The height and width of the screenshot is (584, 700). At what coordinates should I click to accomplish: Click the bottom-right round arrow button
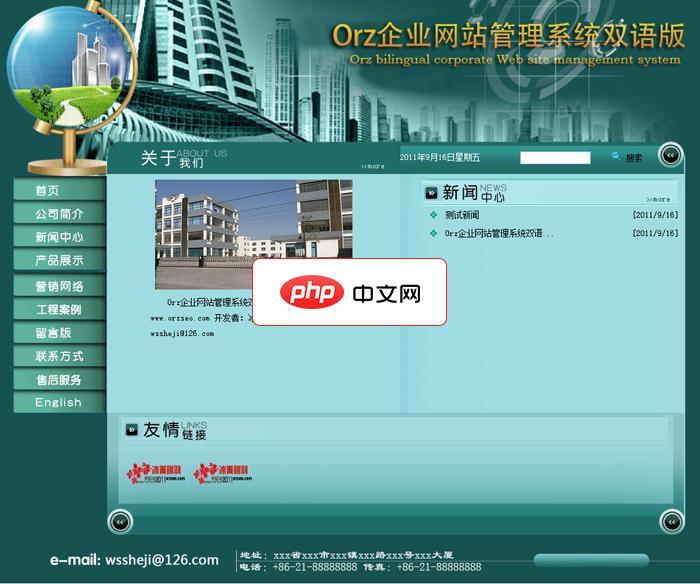pyautogui.click(x=671, y=521)
